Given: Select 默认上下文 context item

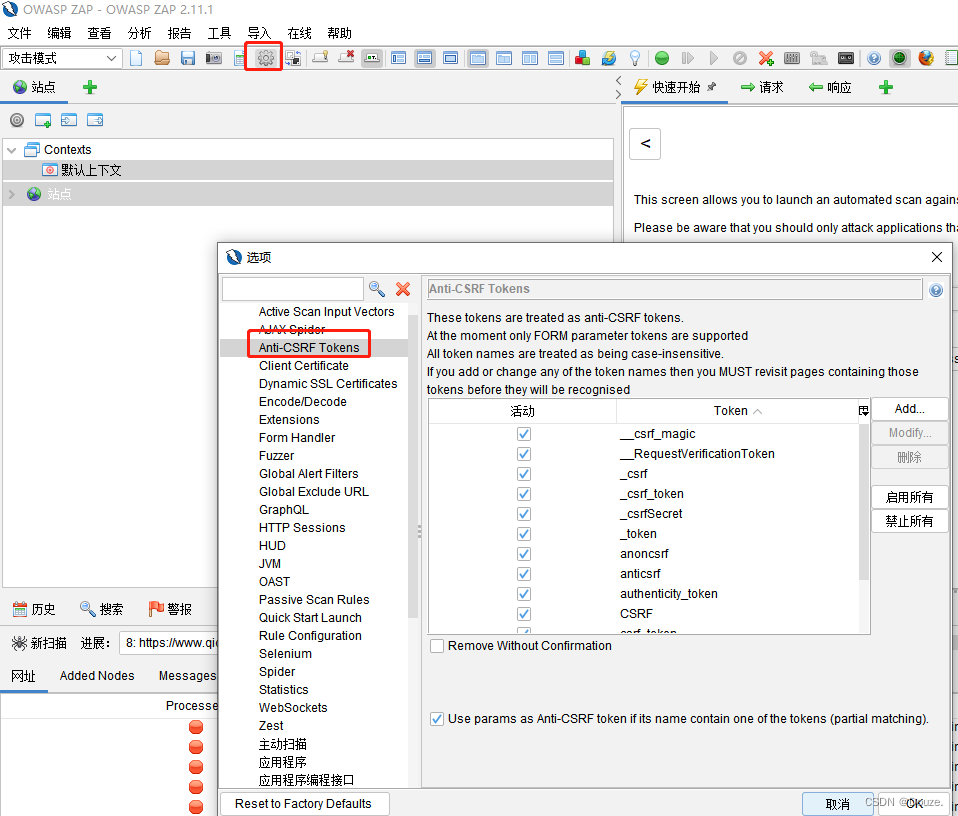Looking at the screenshot, I should pos(82,170).
